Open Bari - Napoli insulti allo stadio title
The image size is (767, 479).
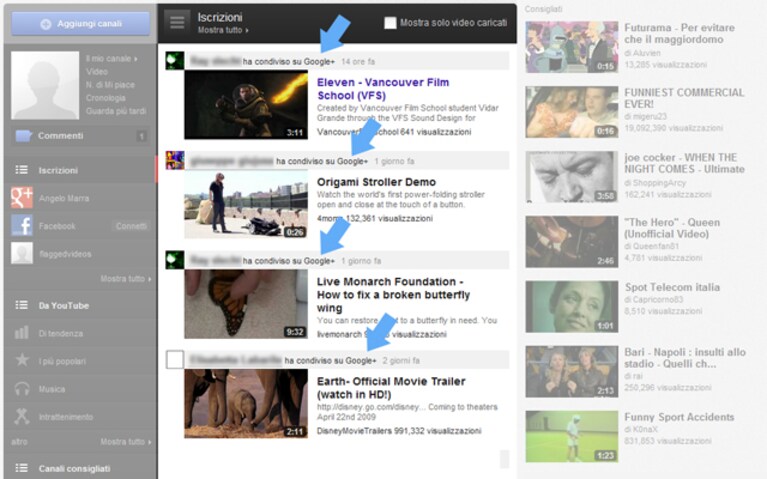(685, 358)
